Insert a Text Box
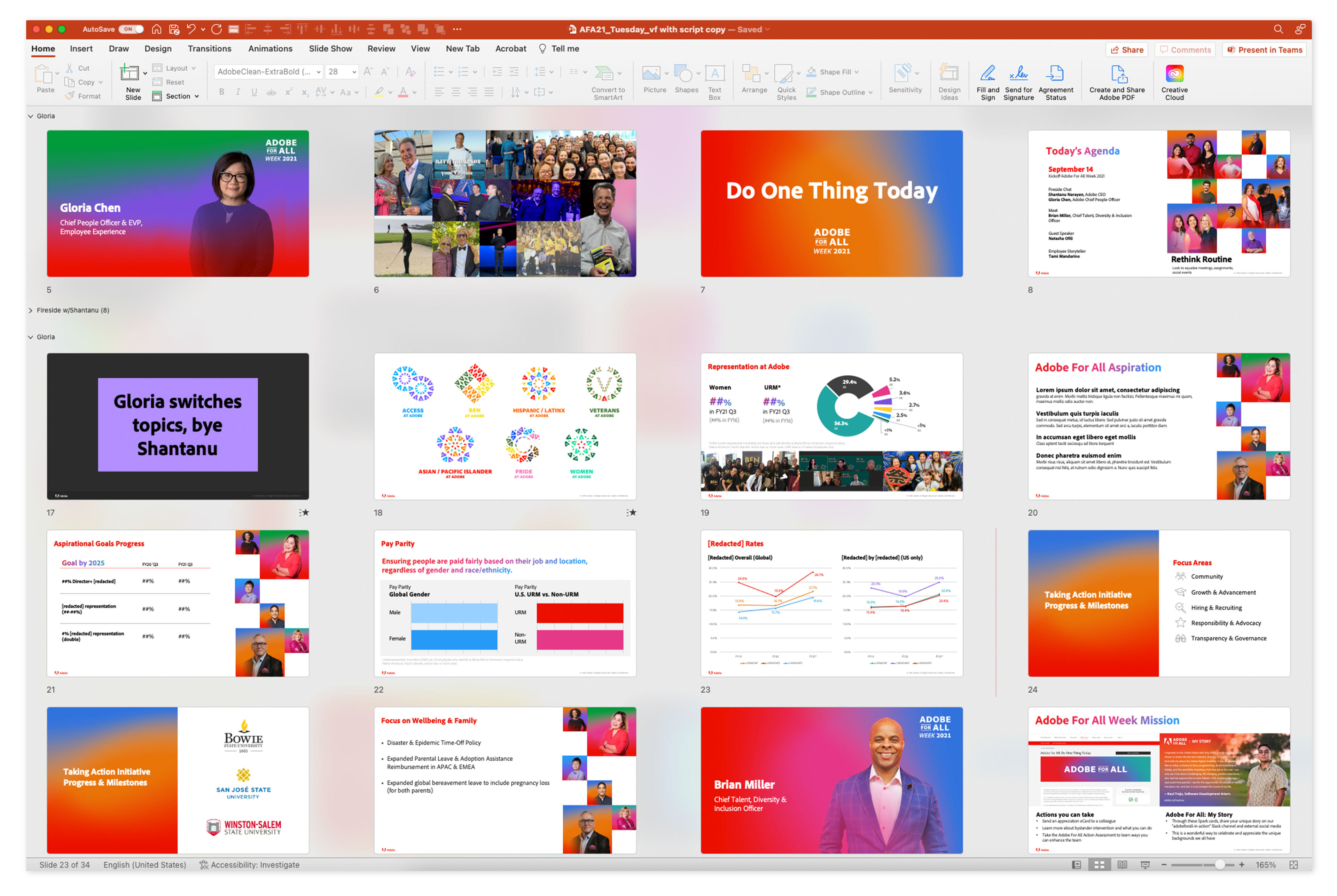This screenshot has width=1337, height=896. pyautogui.click(x=714, y=82)
